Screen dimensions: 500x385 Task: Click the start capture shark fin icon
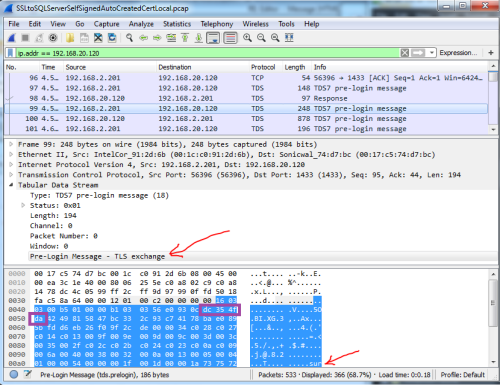pyautogui.click(x=12, y=38)
